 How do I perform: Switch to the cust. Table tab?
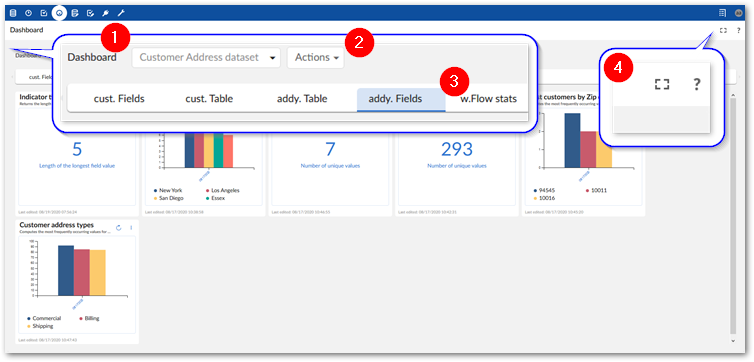pos(209,99)
